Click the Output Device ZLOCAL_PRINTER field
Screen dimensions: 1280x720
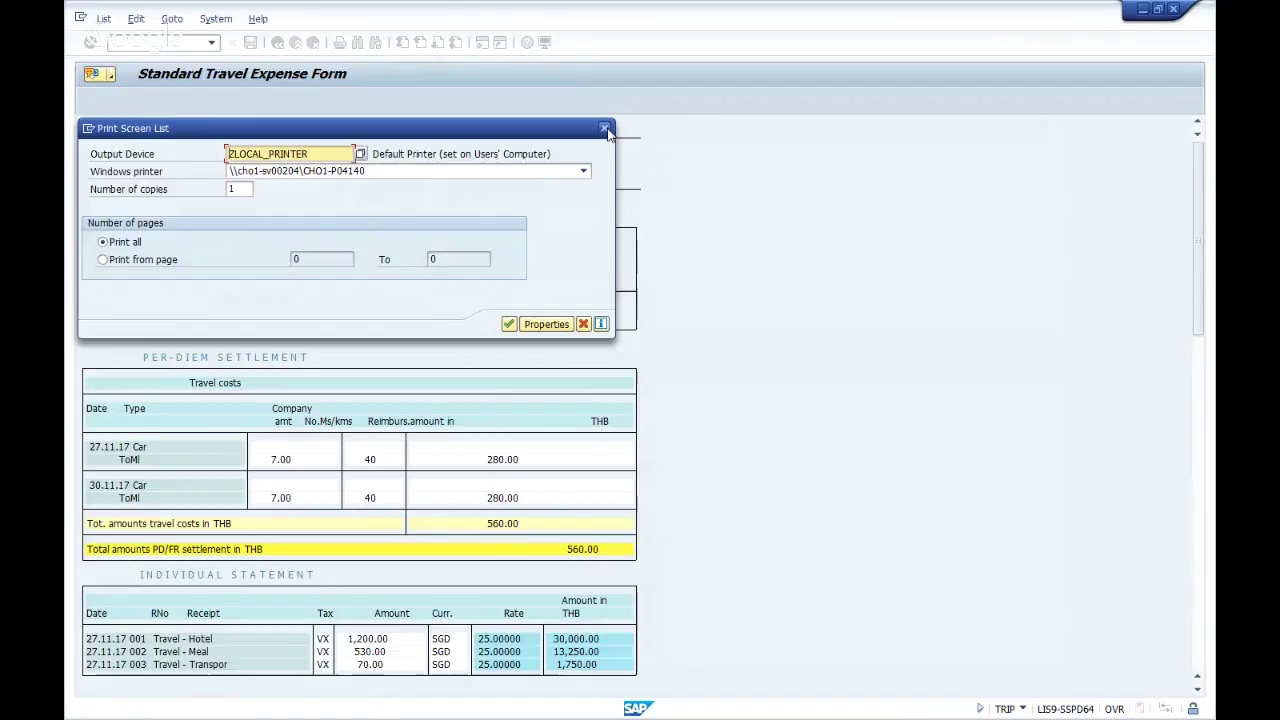(290, 154)
